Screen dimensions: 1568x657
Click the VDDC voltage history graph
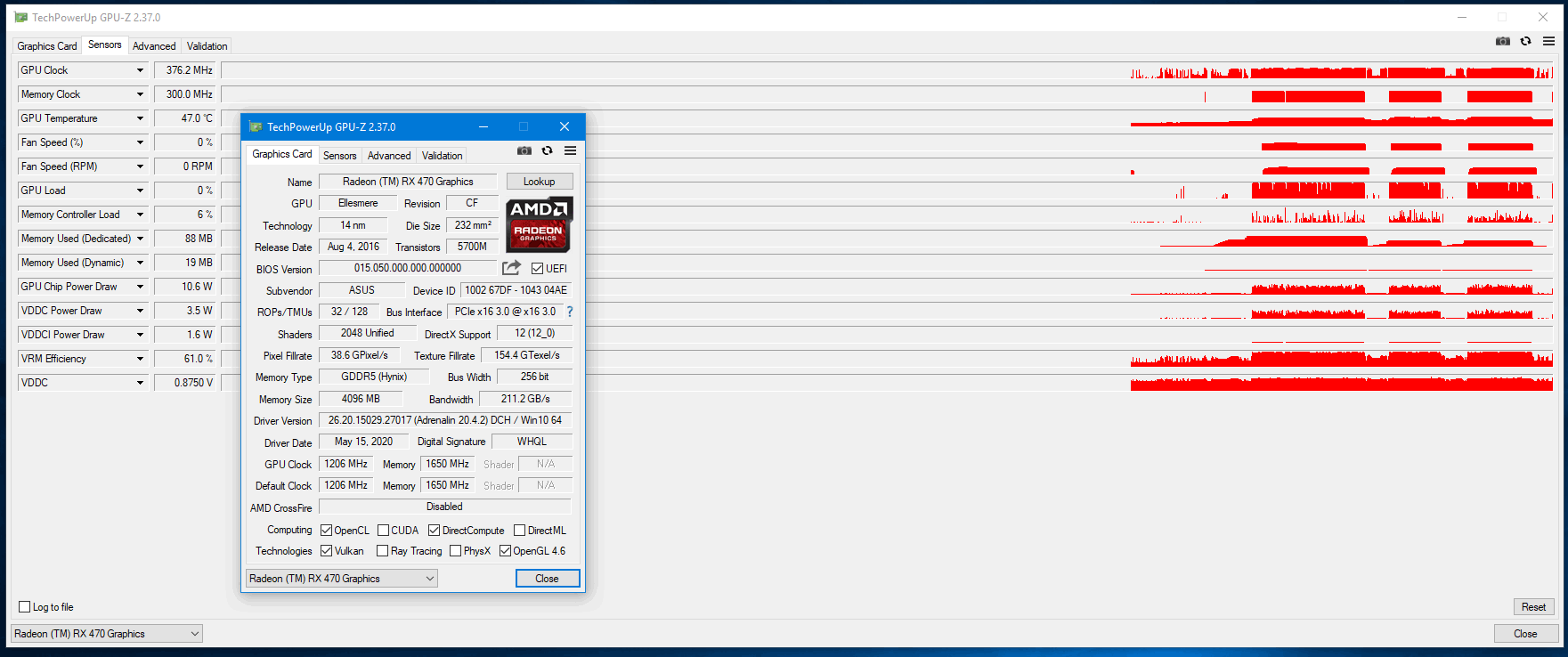[x=888, y=383]
